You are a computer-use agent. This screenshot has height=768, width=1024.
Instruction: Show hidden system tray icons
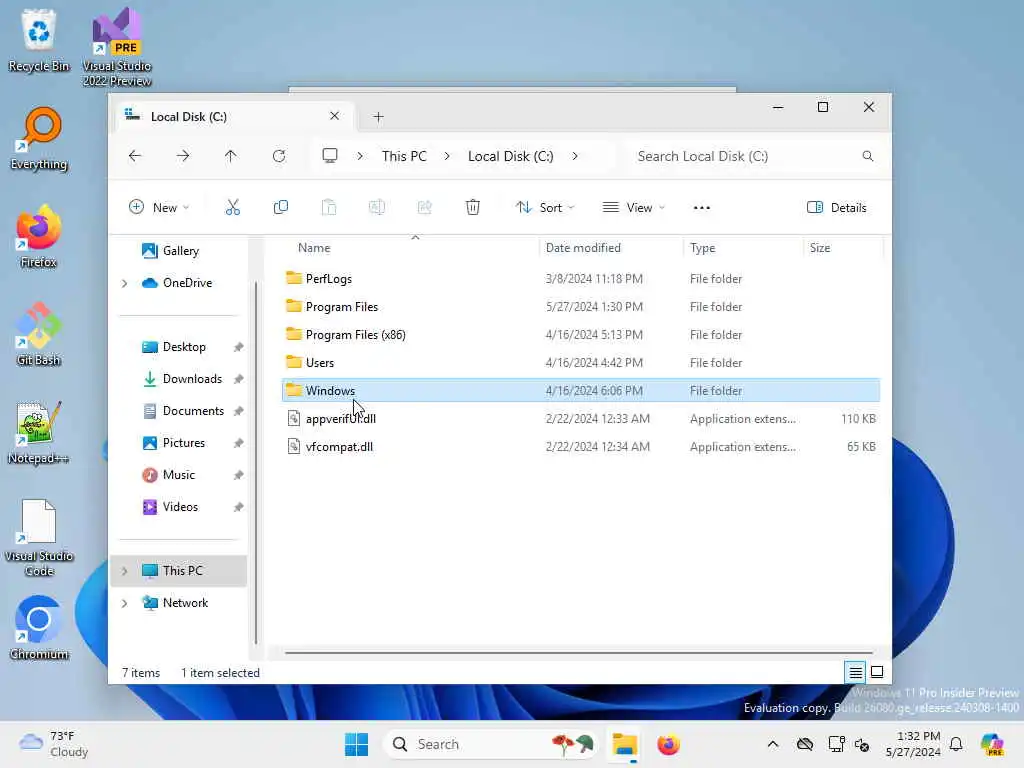[x=773, y=744]
